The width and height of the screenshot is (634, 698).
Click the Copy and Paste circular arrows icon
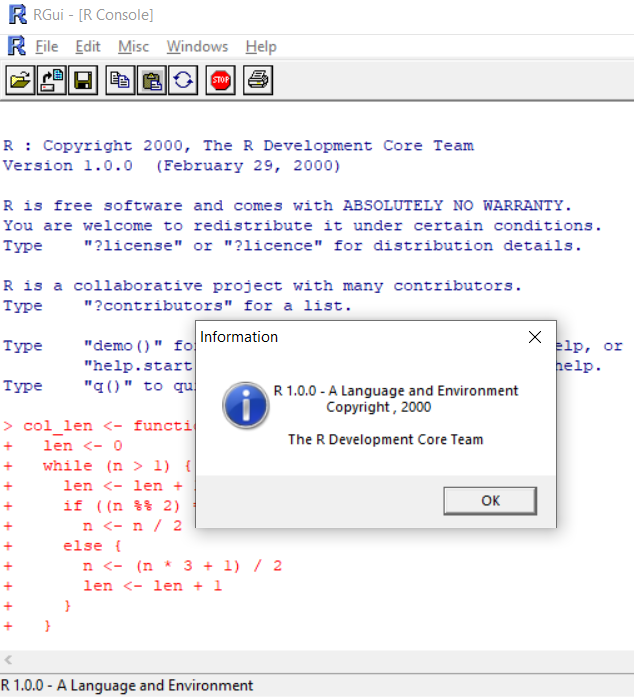click(x=183, y=81)
